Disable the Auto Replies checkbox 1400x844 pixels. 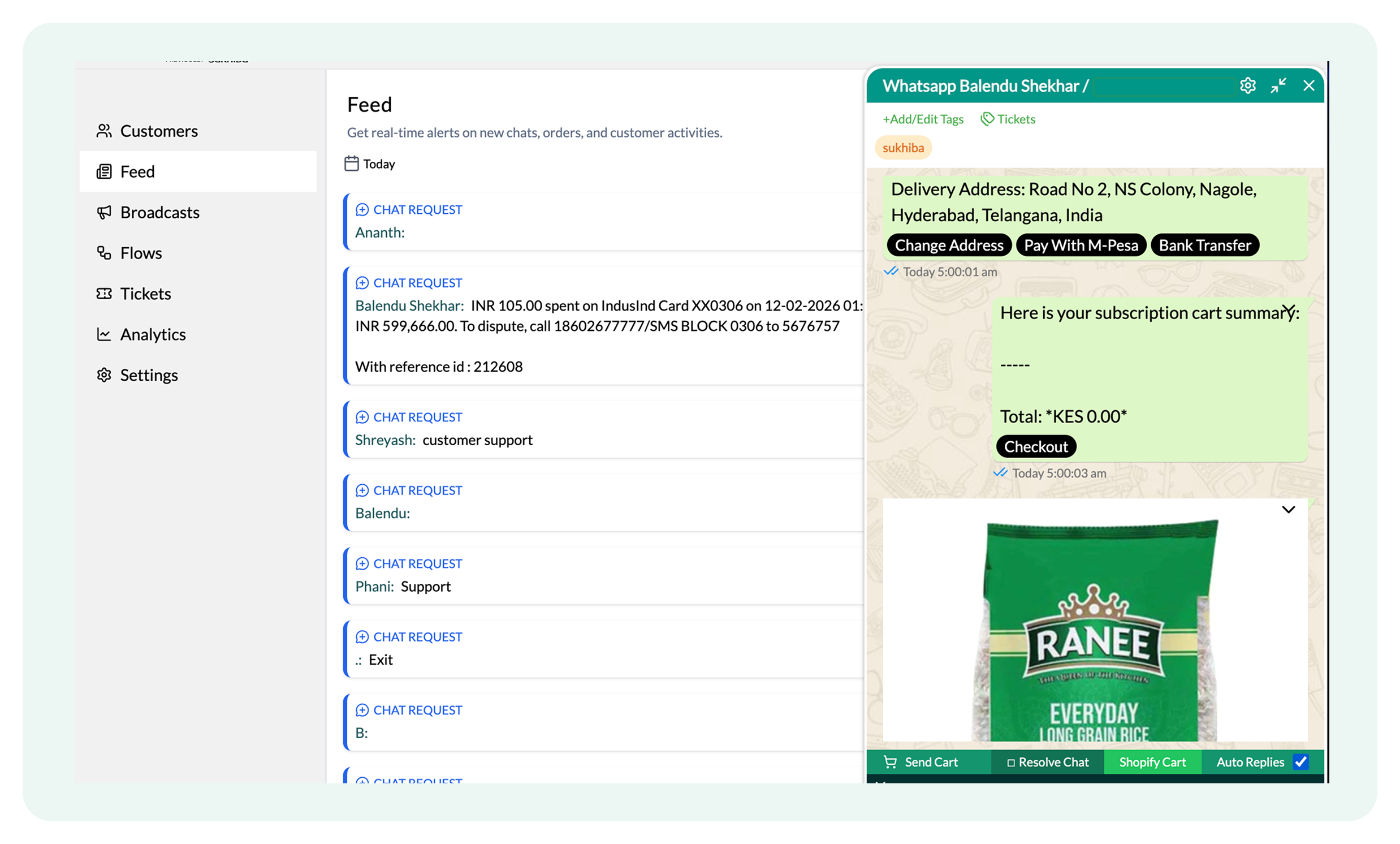pyautogui.click(x=1300, y=762)
